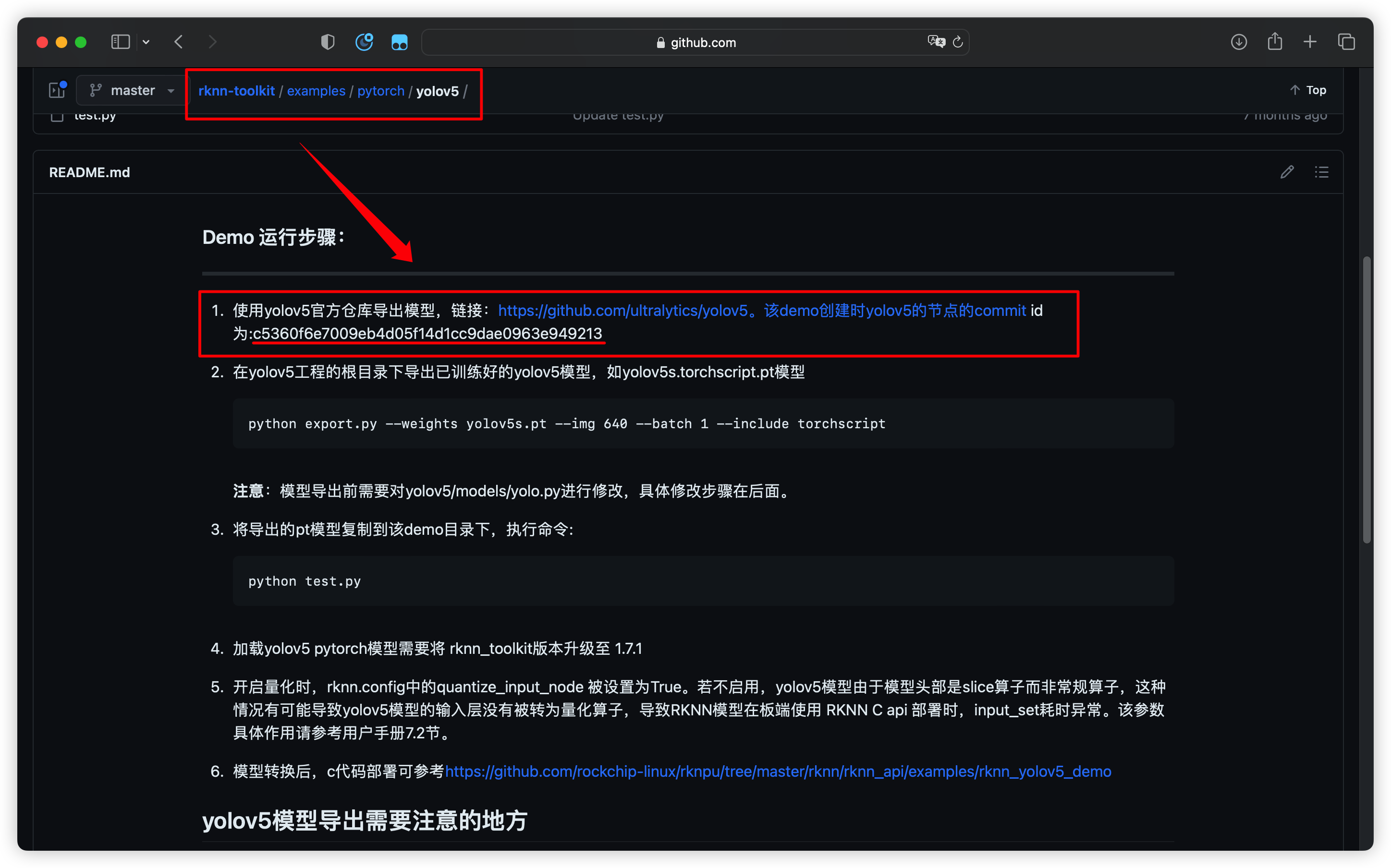This screenshot has width=1391, height=868.
Task: Go to the pytorch breadcrumb folder
Action: (x=381, y=91)
